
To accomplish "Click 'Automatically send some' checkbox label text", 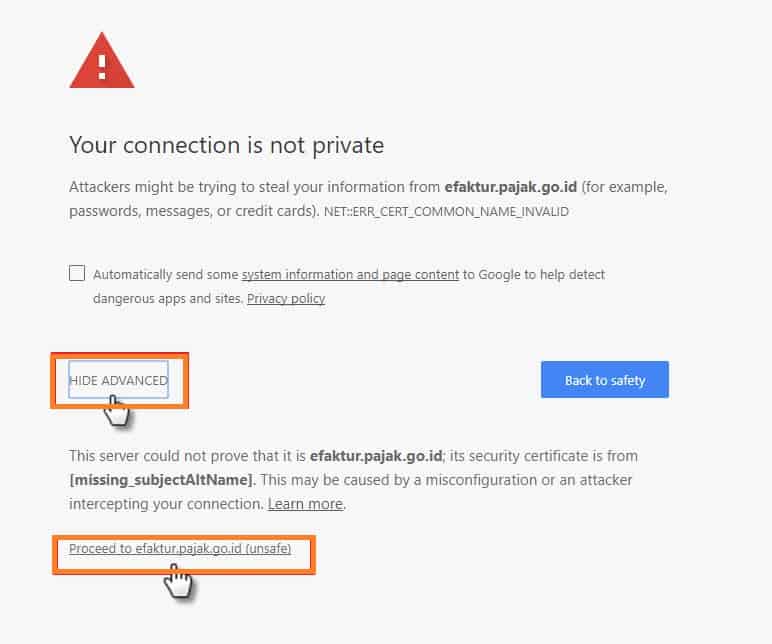I will [x=165, y=275].
